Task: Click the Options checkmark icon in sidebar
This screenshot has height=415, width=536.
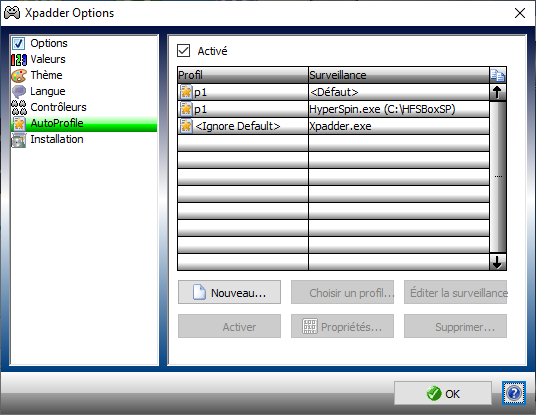Action: pos(18,43)
